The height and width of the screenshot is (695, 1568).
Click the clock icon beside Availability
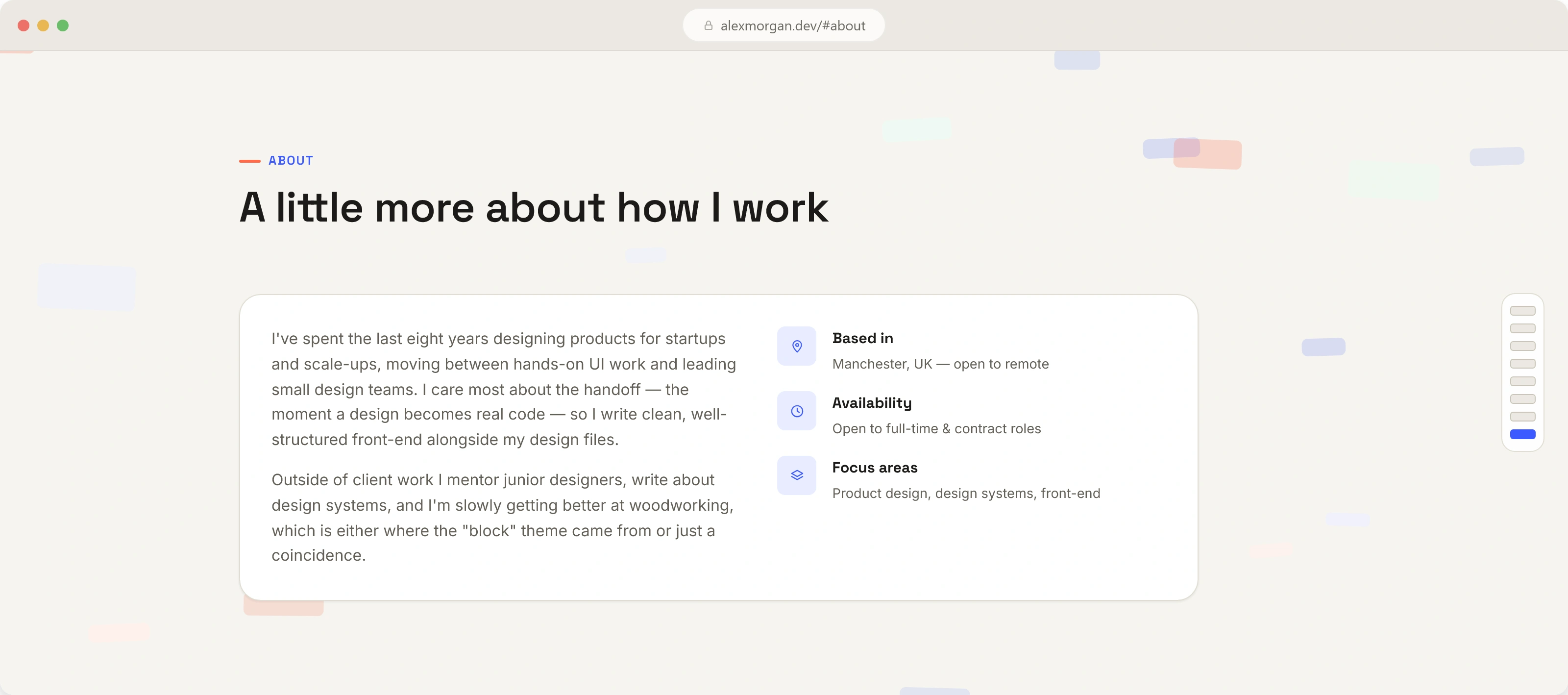pyautogui.click(x=796, y=411)
